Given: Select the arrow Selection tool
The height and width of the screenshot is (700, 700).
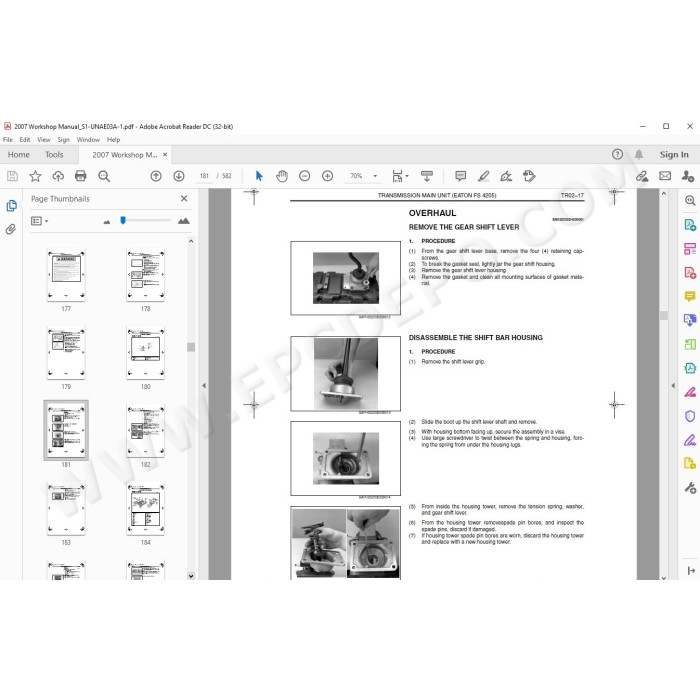Looking at the screenshot, I should point(259,176).
